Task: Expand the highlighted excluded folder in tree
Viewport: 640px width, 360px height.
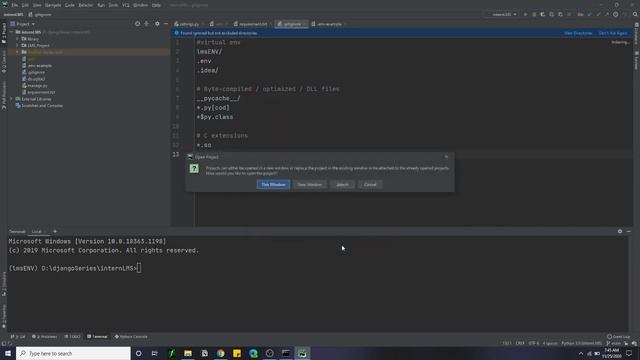Action: (x=18, y=52)
